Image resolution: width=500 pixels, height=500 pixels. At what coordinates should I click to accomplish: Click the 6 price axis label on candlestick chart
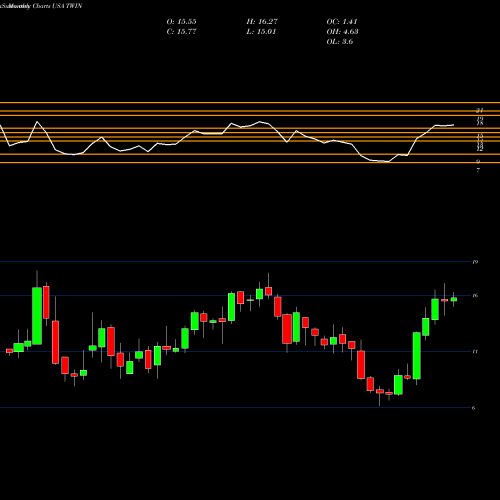point(474,408)
